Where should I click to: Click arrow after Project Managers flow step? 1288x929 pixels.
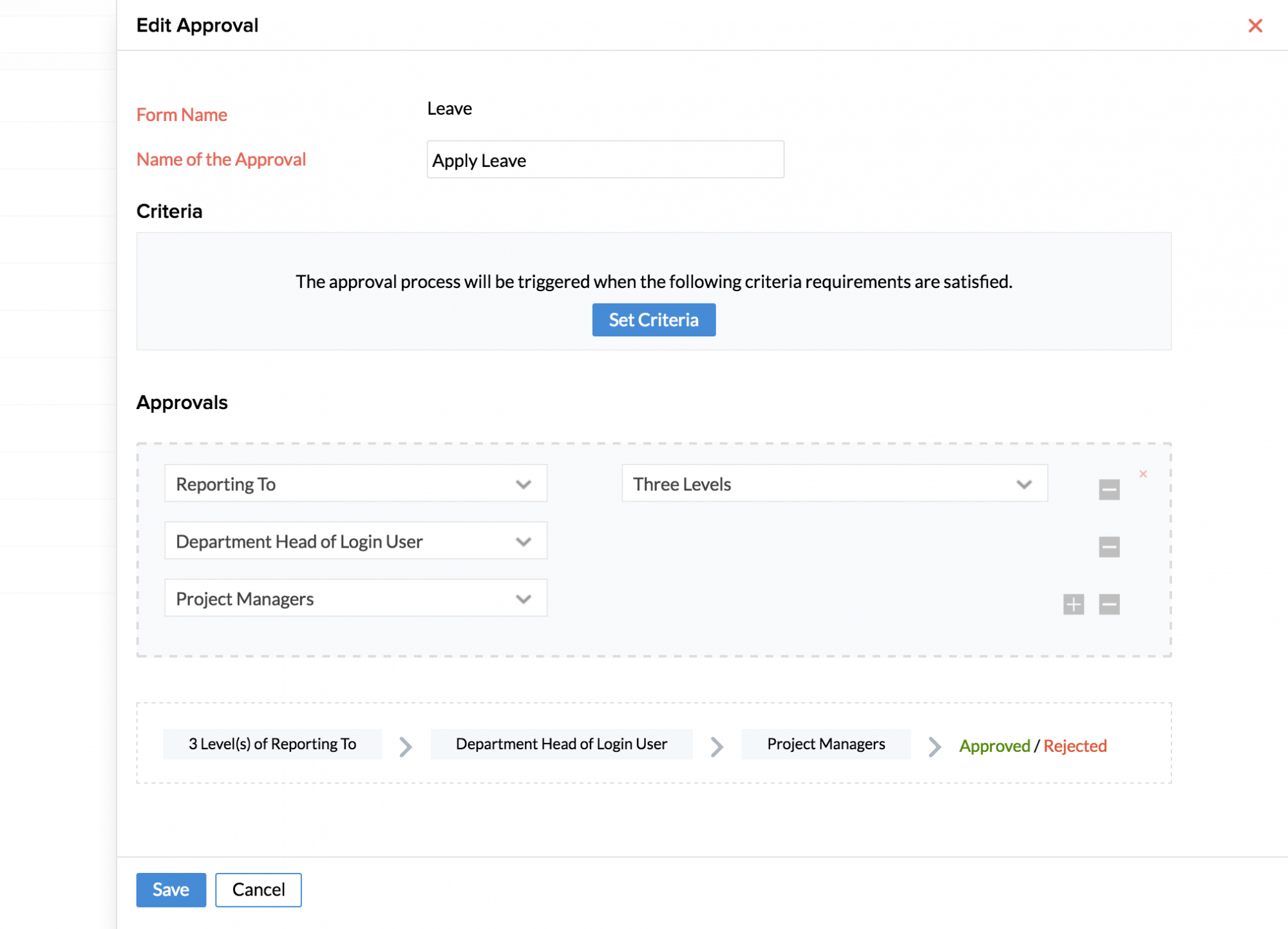pyautogui.click(x=934, y=747)
